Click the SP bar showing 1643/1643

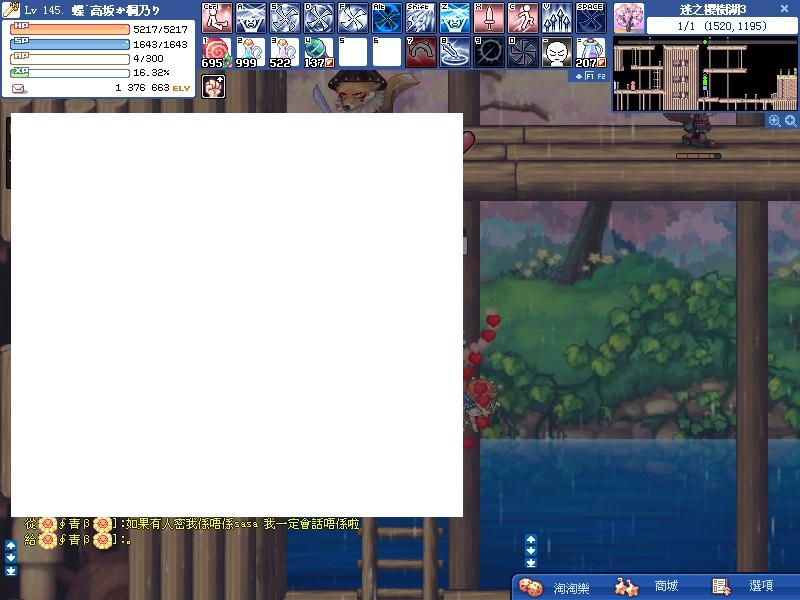point(69,44)
